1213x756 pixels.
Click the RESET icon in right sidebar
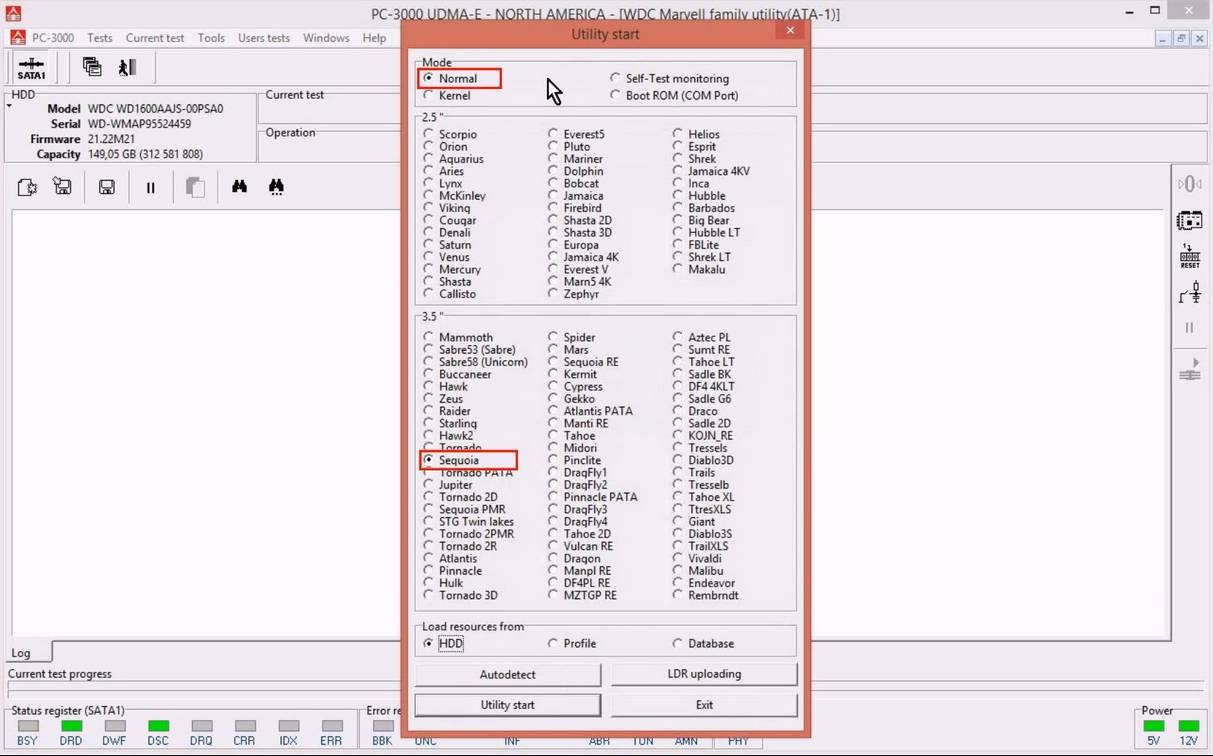(1189, 256)
